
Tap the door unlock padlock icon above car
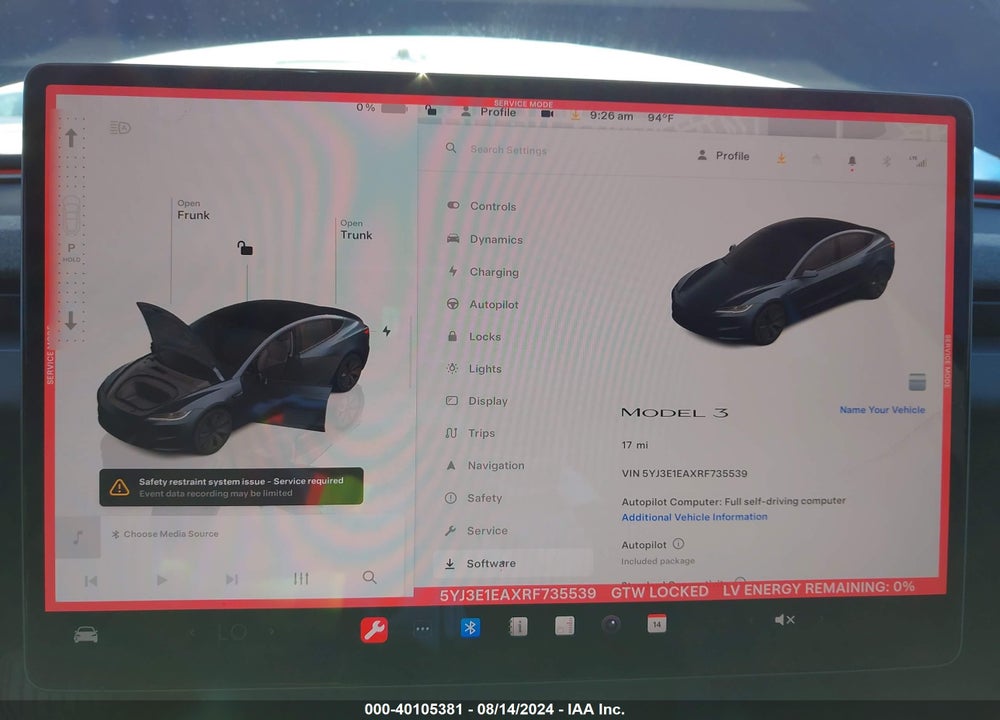click(x=245, y=247)
